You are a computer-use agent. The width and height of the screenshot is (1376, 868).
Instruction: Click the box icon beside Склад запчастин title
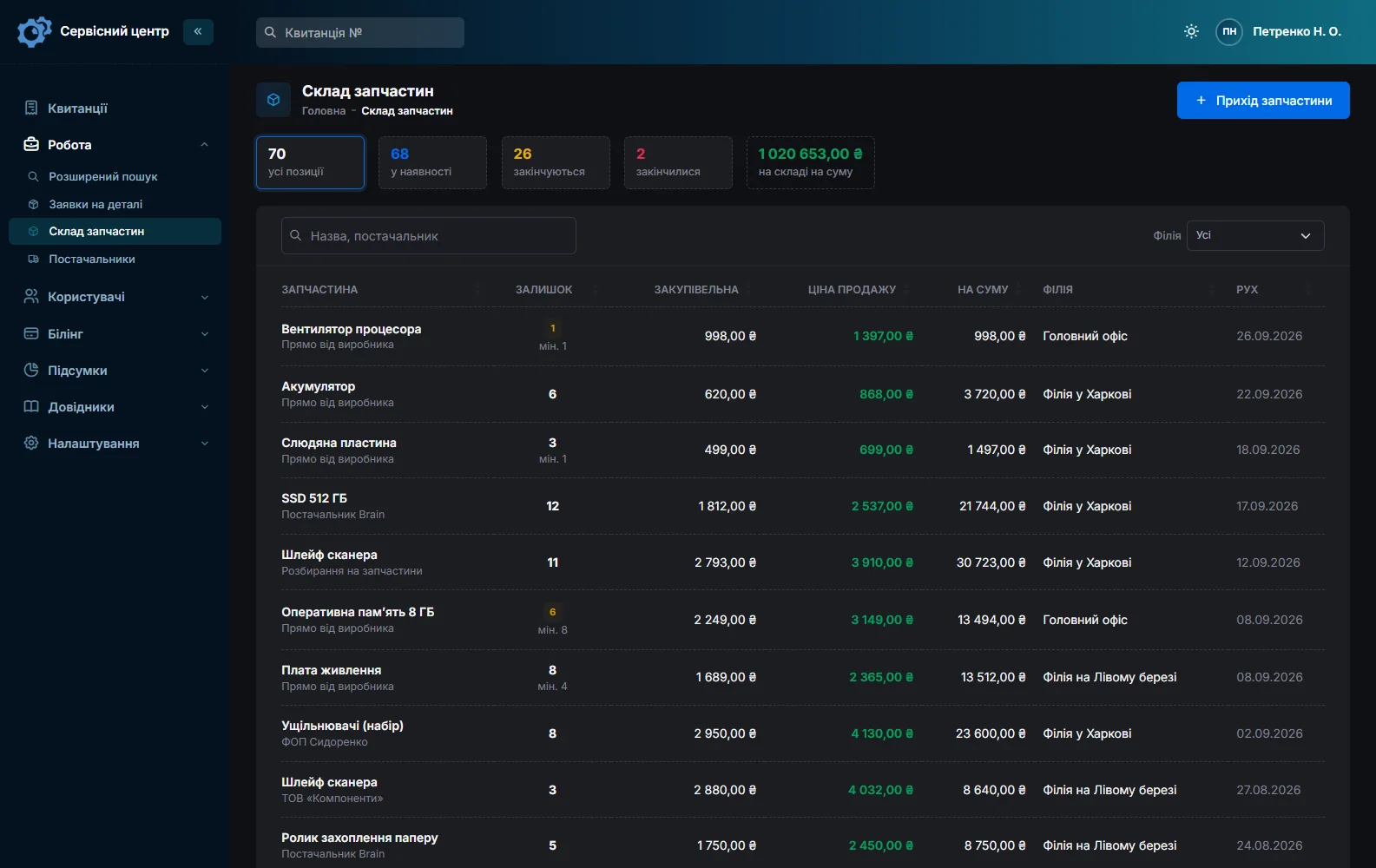tap(273, 100)
